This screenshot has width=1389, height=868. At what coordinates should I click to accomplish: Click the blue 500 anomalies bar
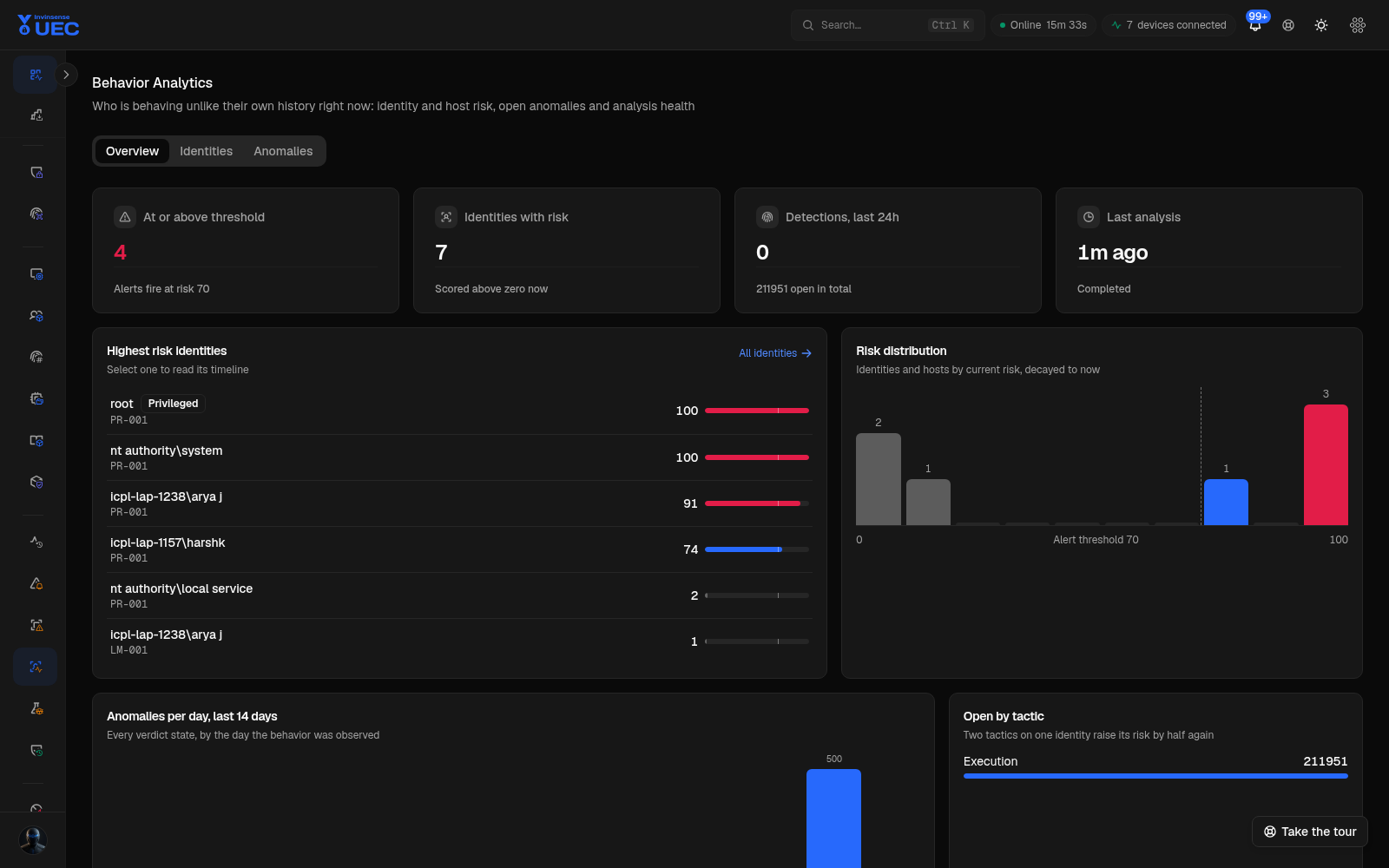point(833,819)
